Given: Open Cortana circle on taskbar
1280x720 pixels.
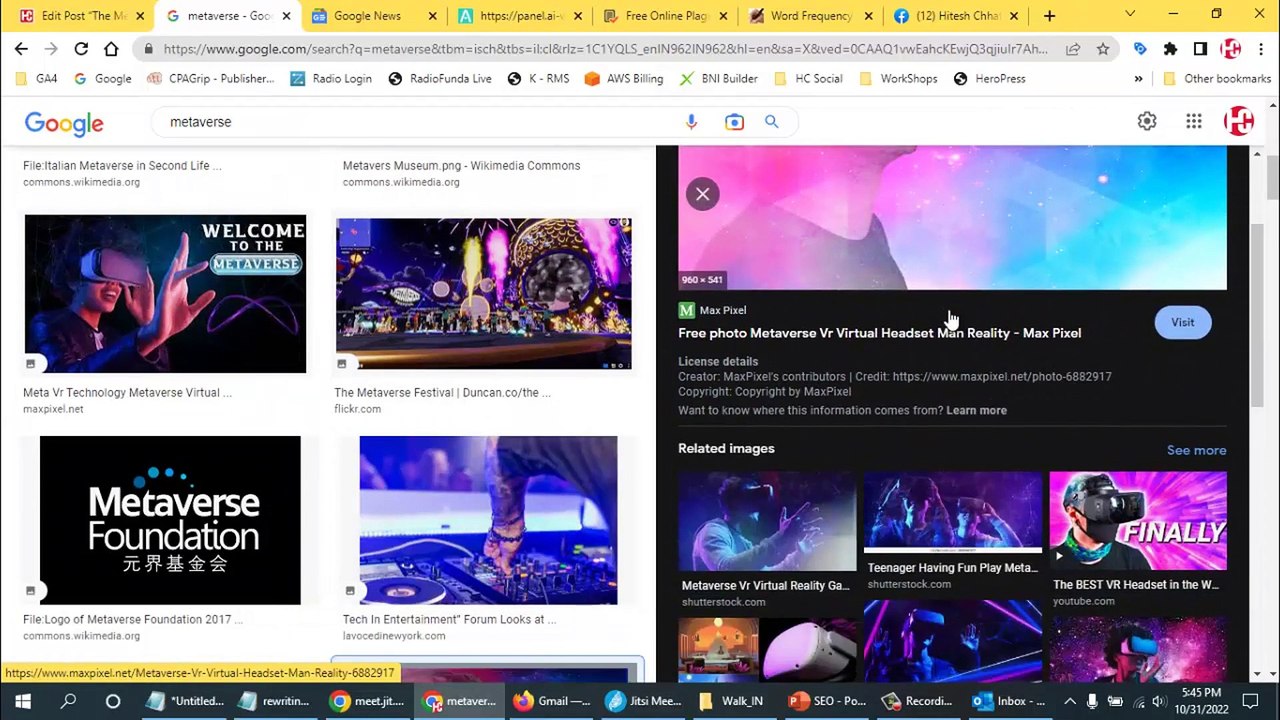Looking at the screenshot, I should pyautogui.click(x=113, y=701).
